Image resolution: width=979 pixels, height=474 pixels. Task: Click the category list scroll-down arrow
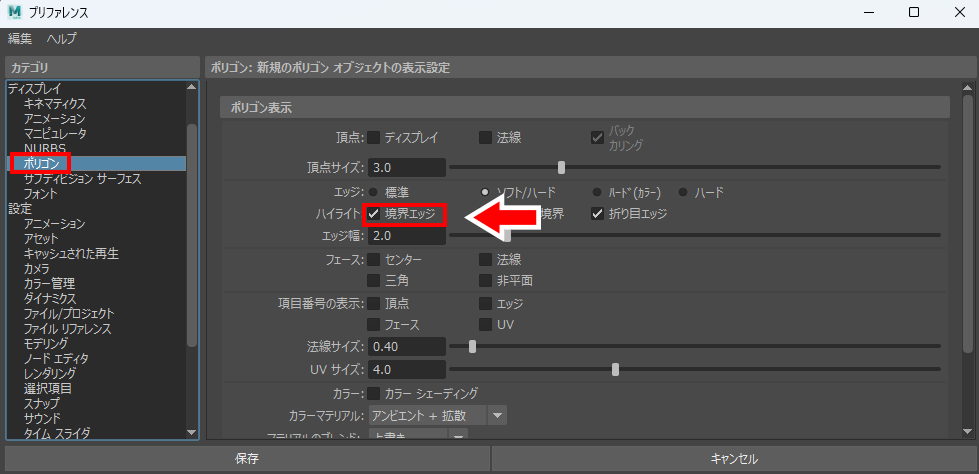point(192,432)
